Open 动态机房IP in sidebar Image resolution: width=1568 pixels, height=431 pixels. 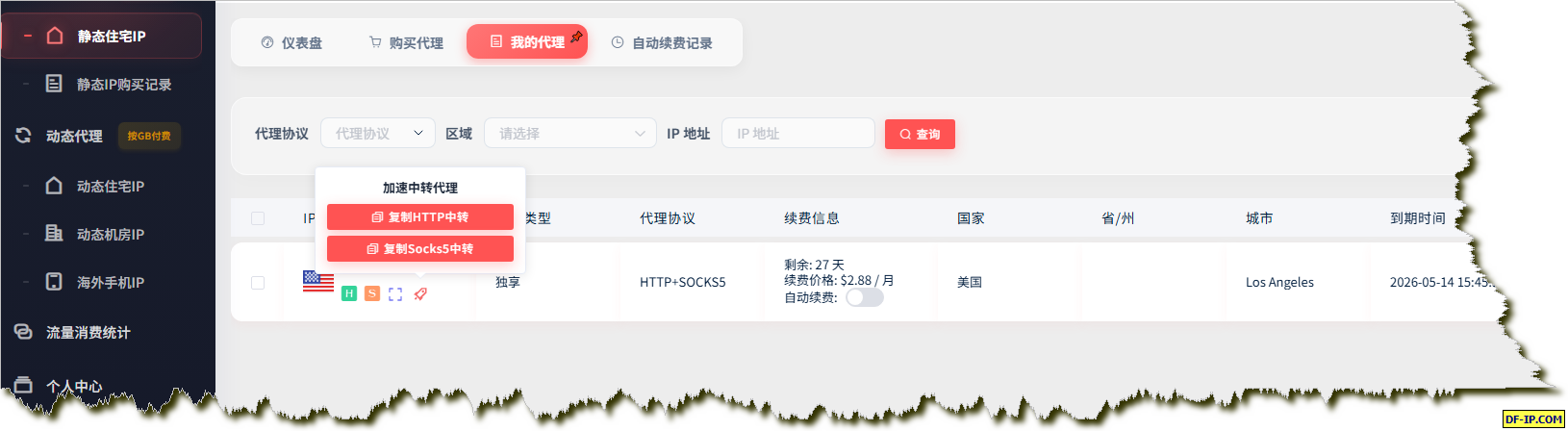[109, 234]
